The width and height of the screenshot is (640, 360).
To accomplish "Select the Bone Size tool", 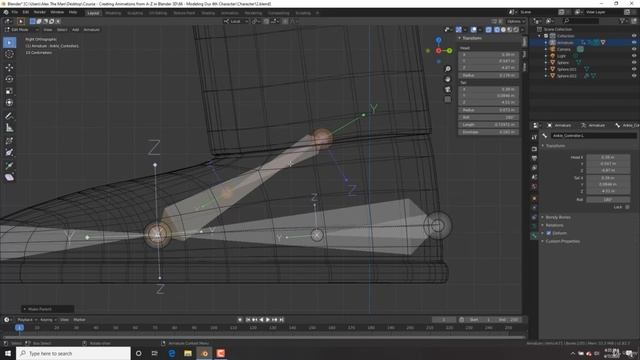I will pos(9,153).
